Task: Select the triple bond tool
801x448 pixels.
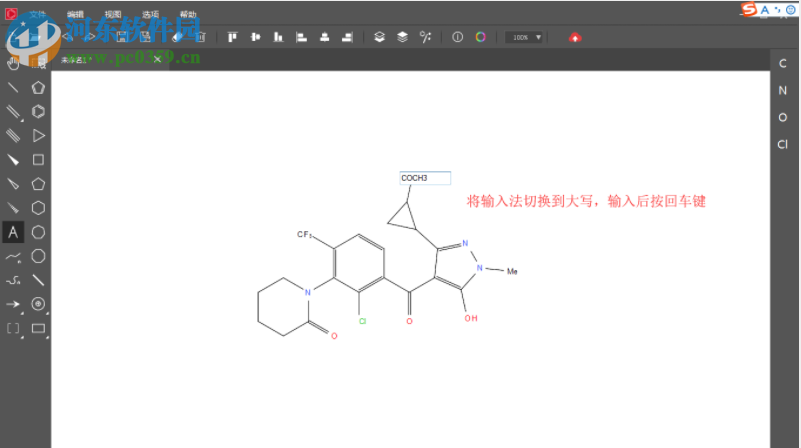Action: (13, 135)
